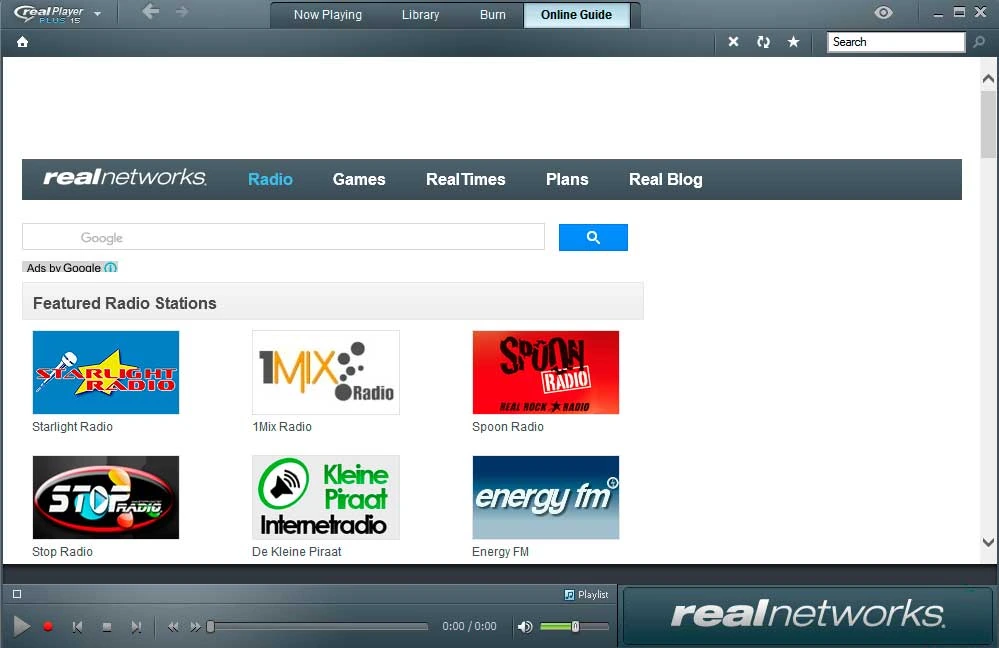Open the Radio navigation link
Viewport: 999px width, 648px height.
tap(270, 180)
